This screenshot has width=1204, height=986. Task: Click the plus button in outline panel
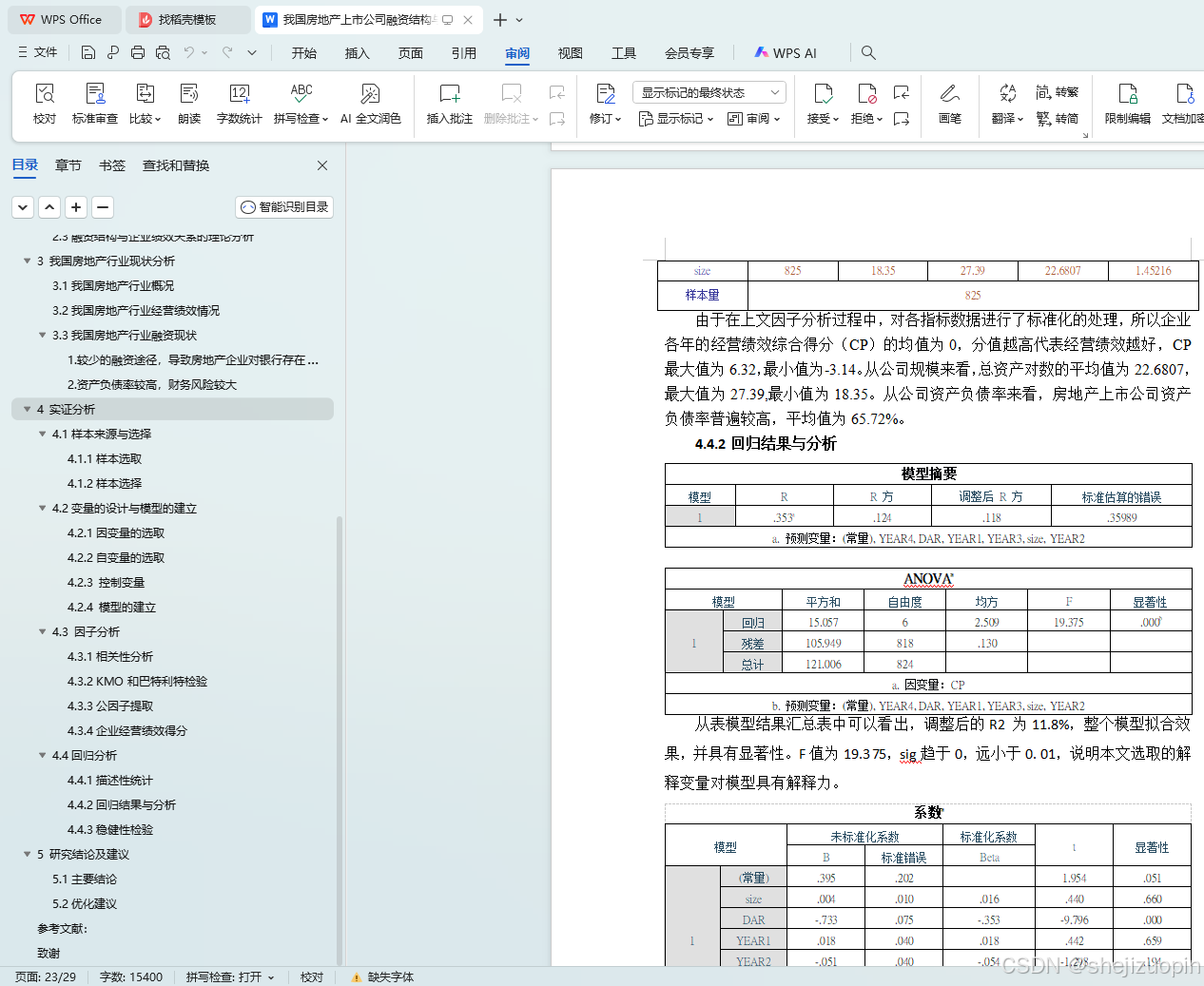click(77, 206)
